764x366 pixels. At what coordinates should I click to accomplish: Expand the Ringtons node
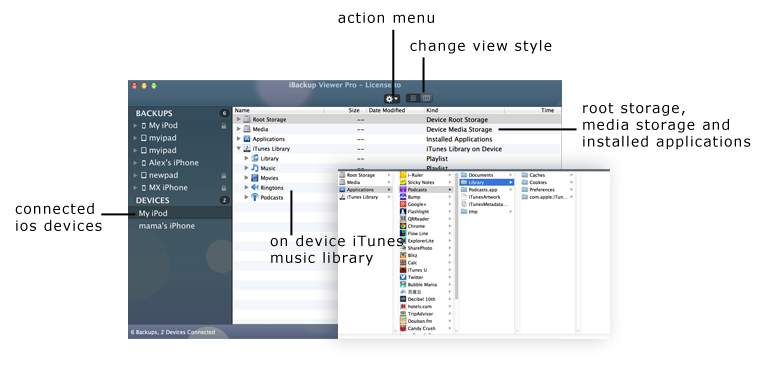tap(247, 188)
